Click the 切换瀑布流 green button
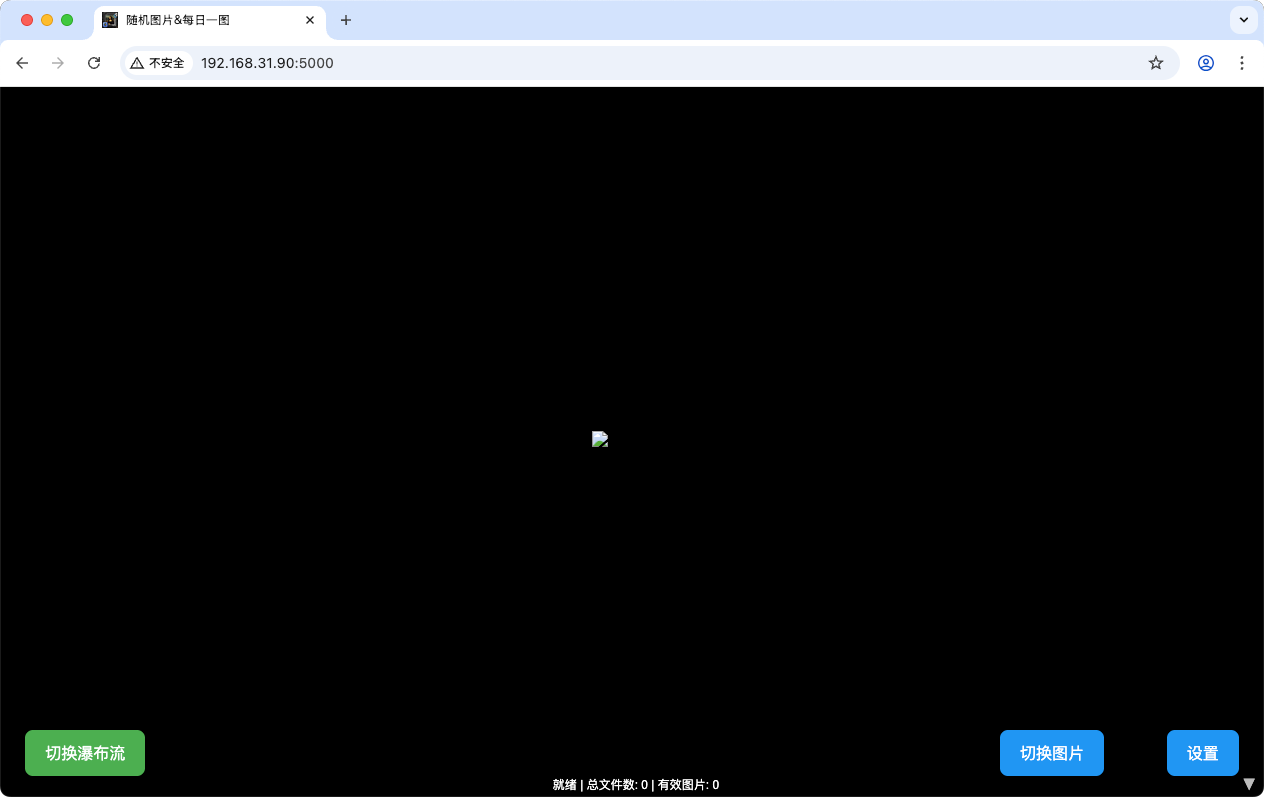1264x797 pixels. [84, 753]
